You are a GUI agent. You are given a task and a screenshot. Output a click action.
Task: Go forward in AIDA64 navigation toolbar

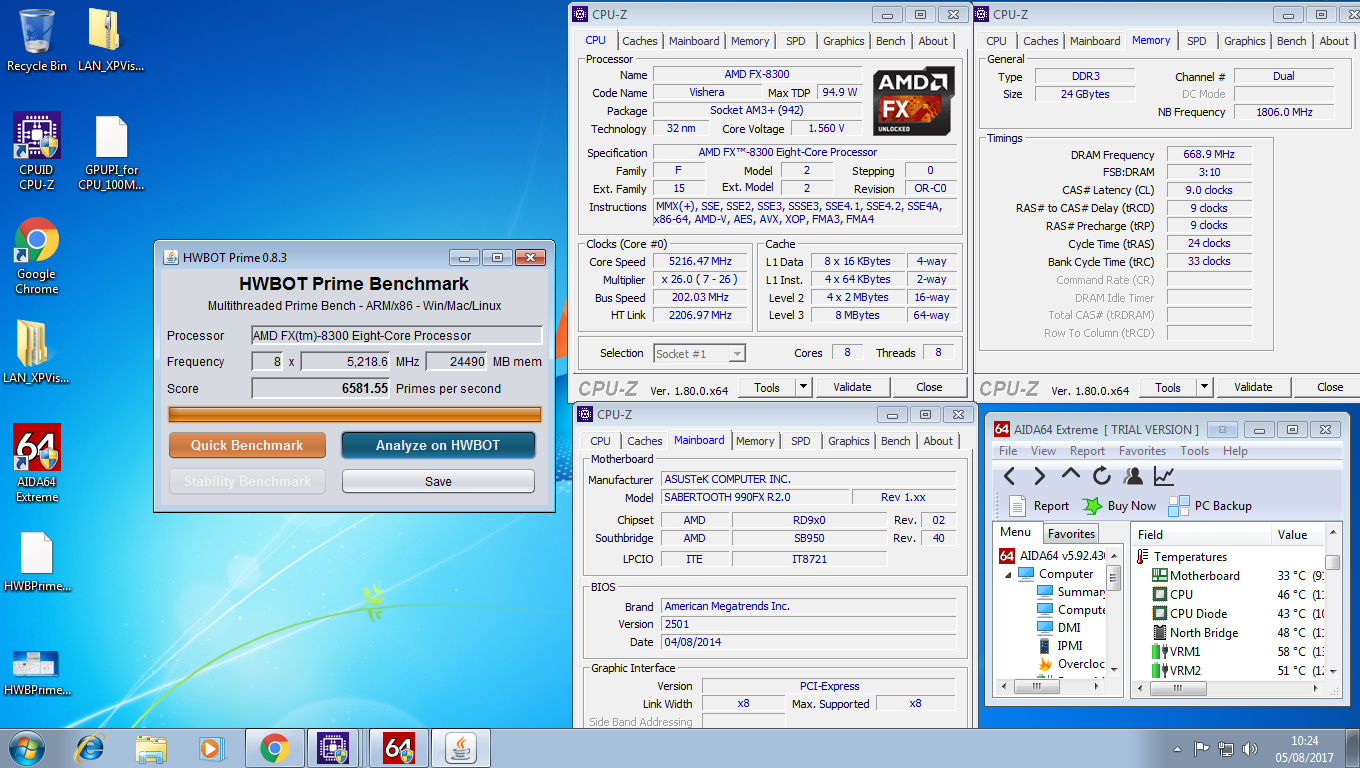(x=1040, y=476)
